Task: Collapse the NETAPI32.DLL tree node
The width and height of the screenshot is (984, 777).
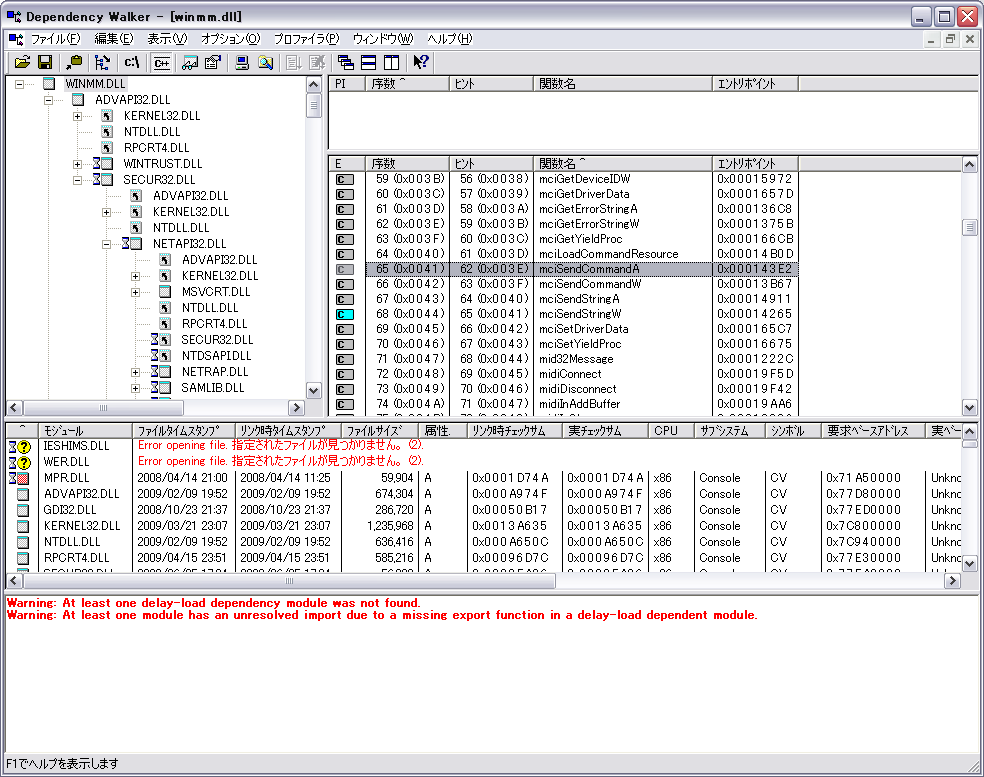Action: [x=106, y=244]
